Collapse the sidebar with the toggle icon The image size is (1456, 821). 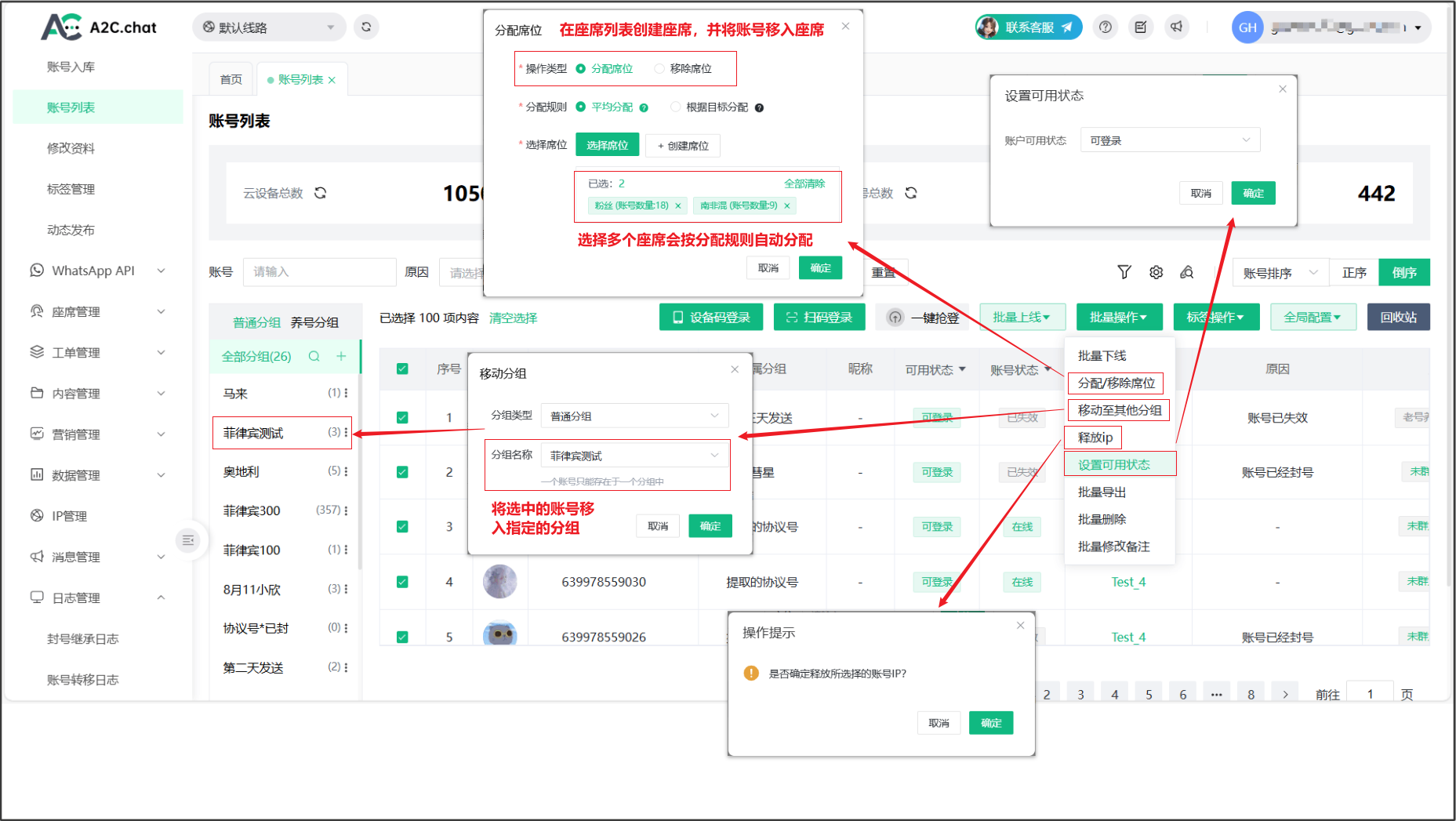(188, 540)
